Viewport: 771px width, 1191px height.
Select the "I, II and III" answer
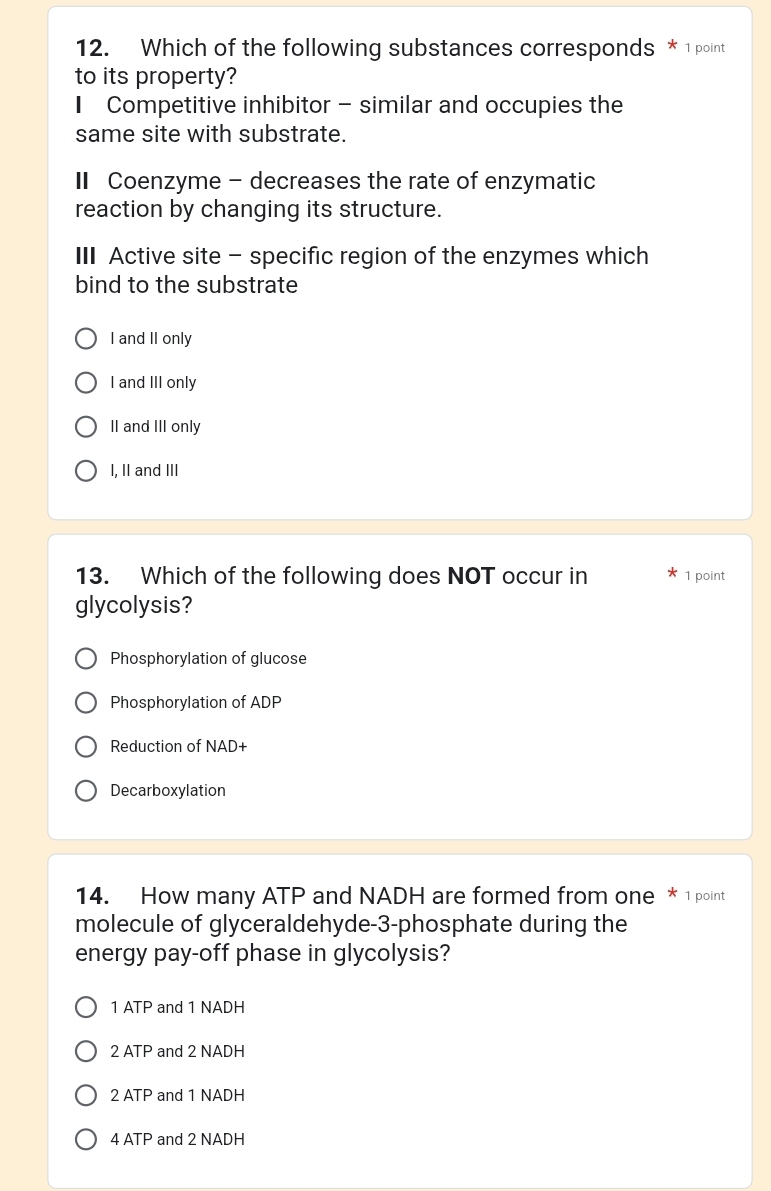[86, 470]
